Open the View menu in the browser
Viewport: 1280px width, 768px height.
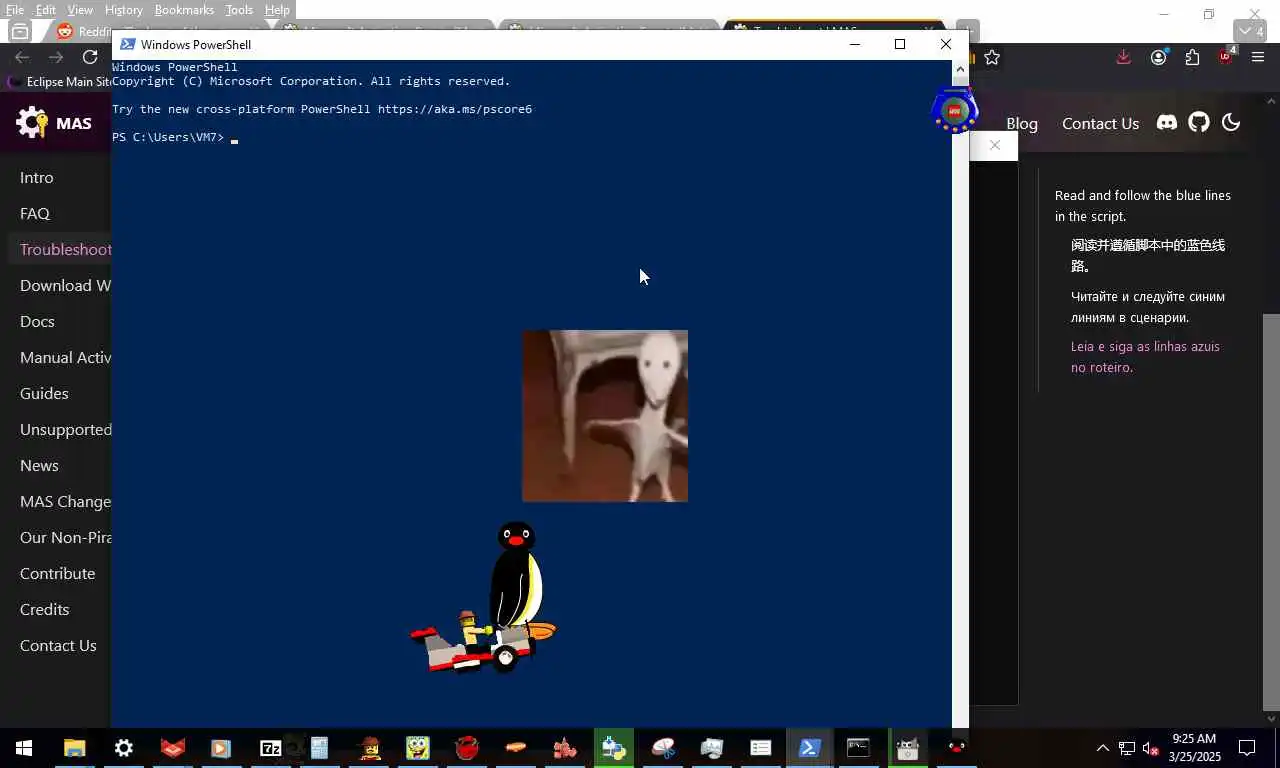pos(80,10)
